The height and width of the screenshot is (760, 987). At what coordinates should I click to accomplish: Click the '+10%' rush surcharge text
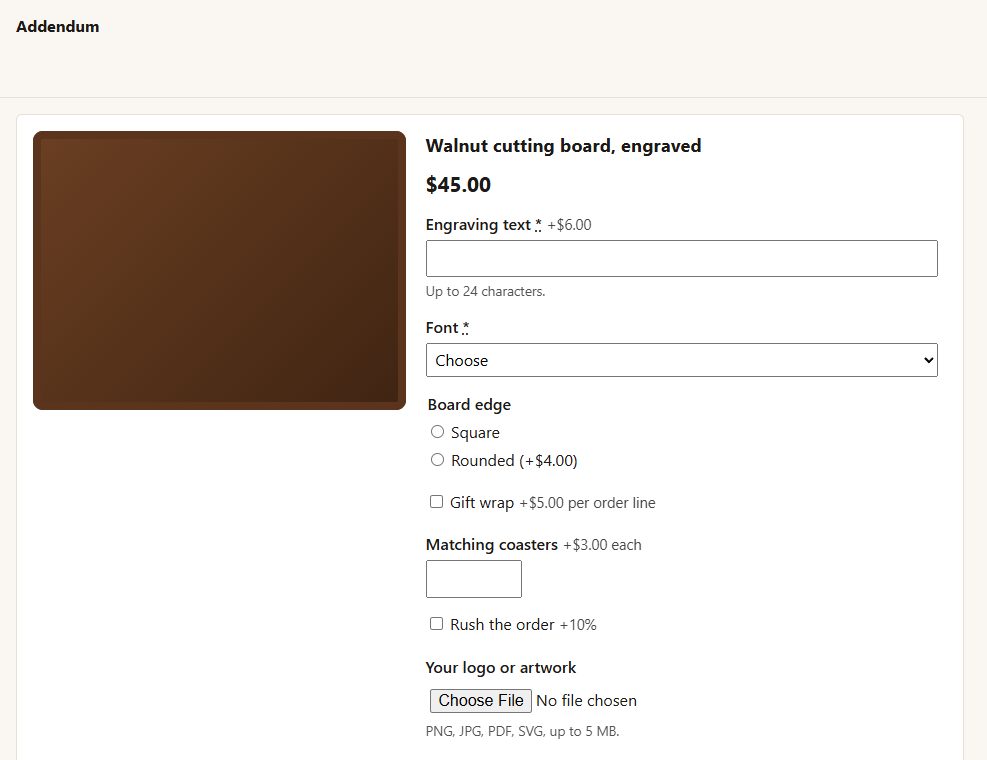578,625
